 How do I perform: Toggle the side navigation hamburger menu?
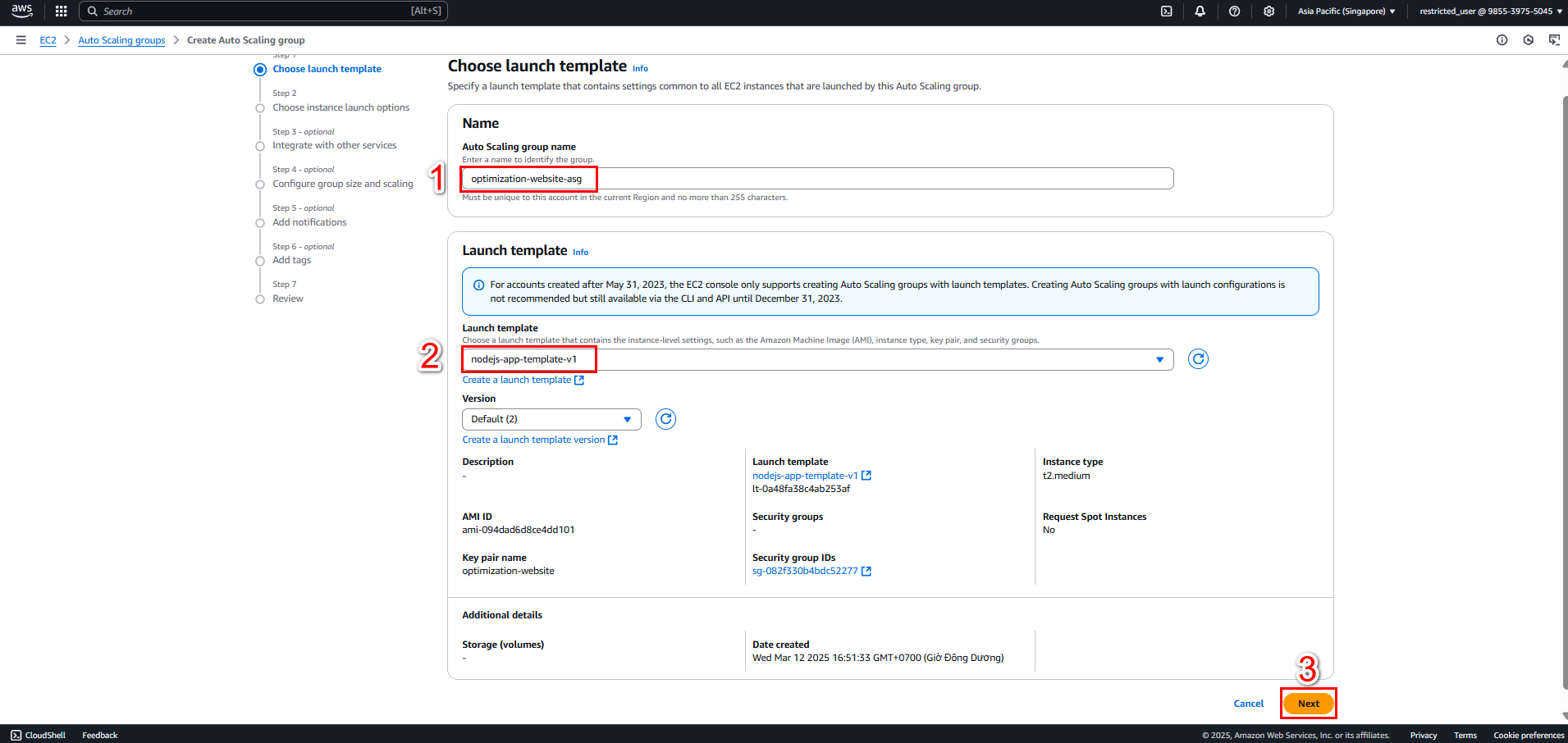(21, 40)
